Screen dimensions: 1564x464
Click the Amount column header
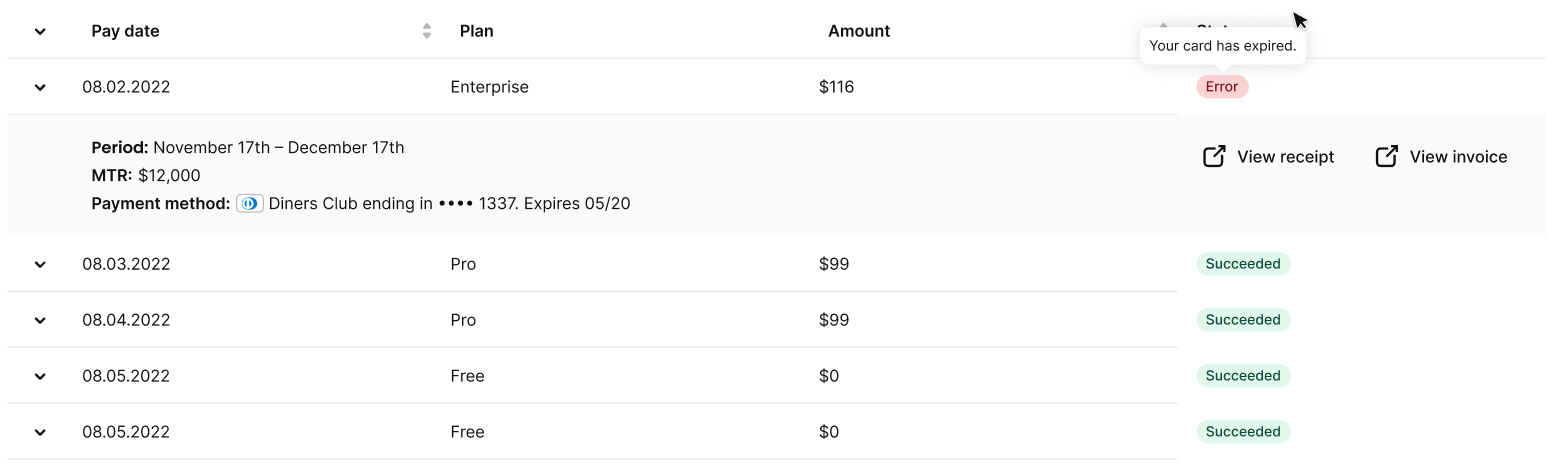(x=859, y=31)
